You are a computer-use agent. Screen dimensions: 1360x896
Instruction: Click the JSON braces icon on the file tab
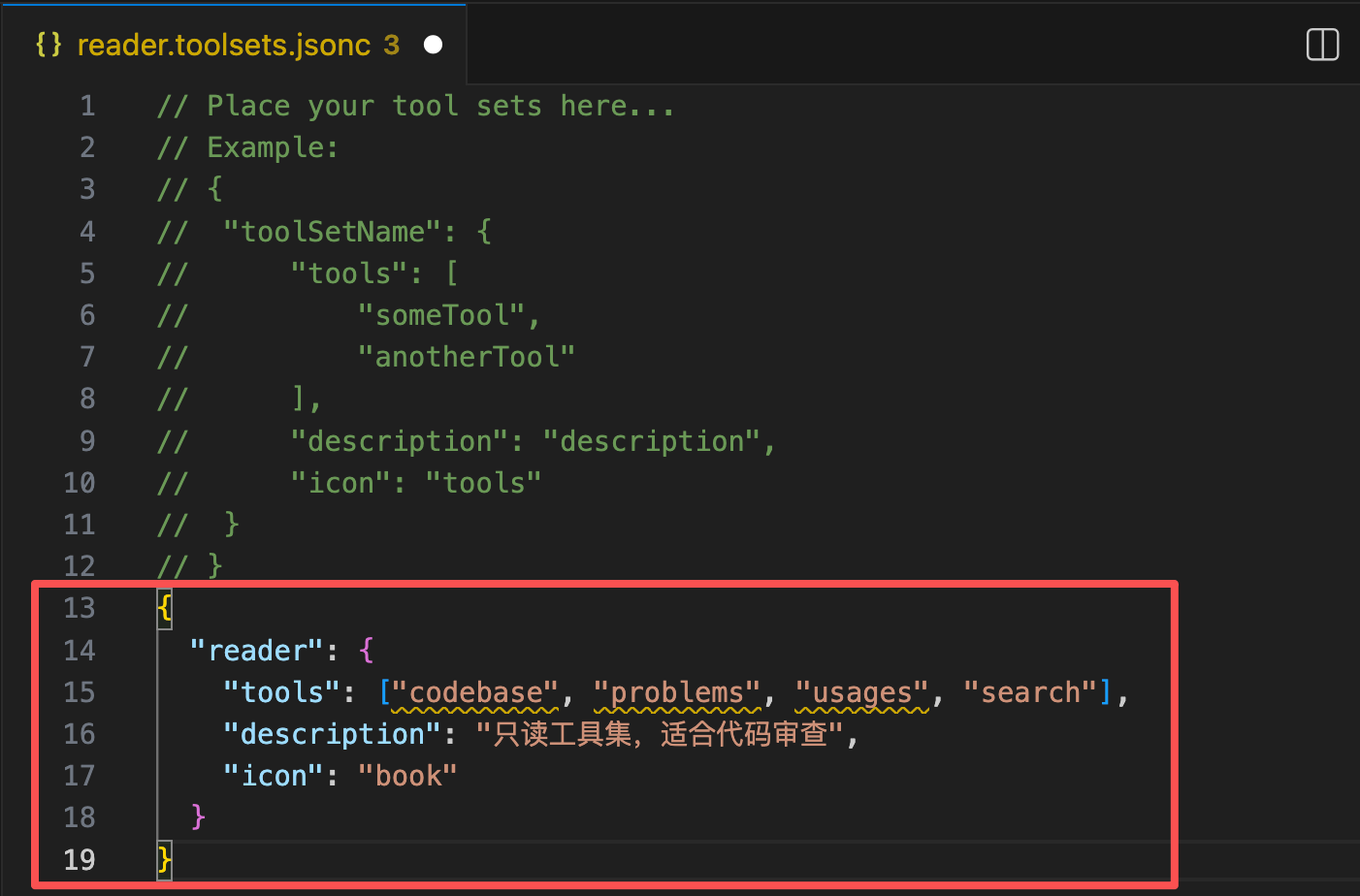[49, 45]
